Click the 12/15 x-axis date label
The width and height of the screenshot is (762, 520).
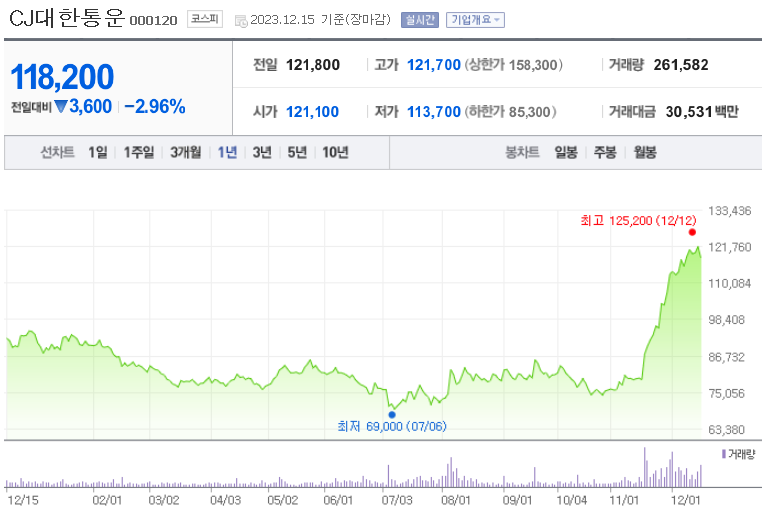[22, 500]
